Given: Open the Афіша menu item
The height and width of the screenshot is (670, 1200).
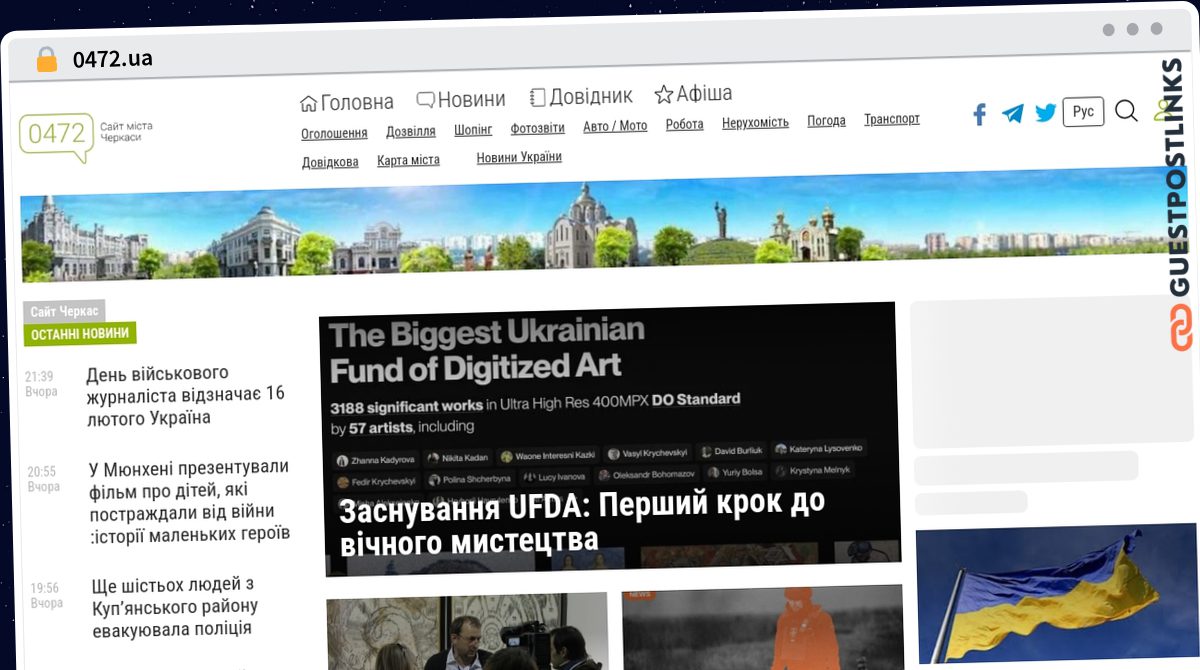Looking at the screenshot, I should (x=693, y=94).
